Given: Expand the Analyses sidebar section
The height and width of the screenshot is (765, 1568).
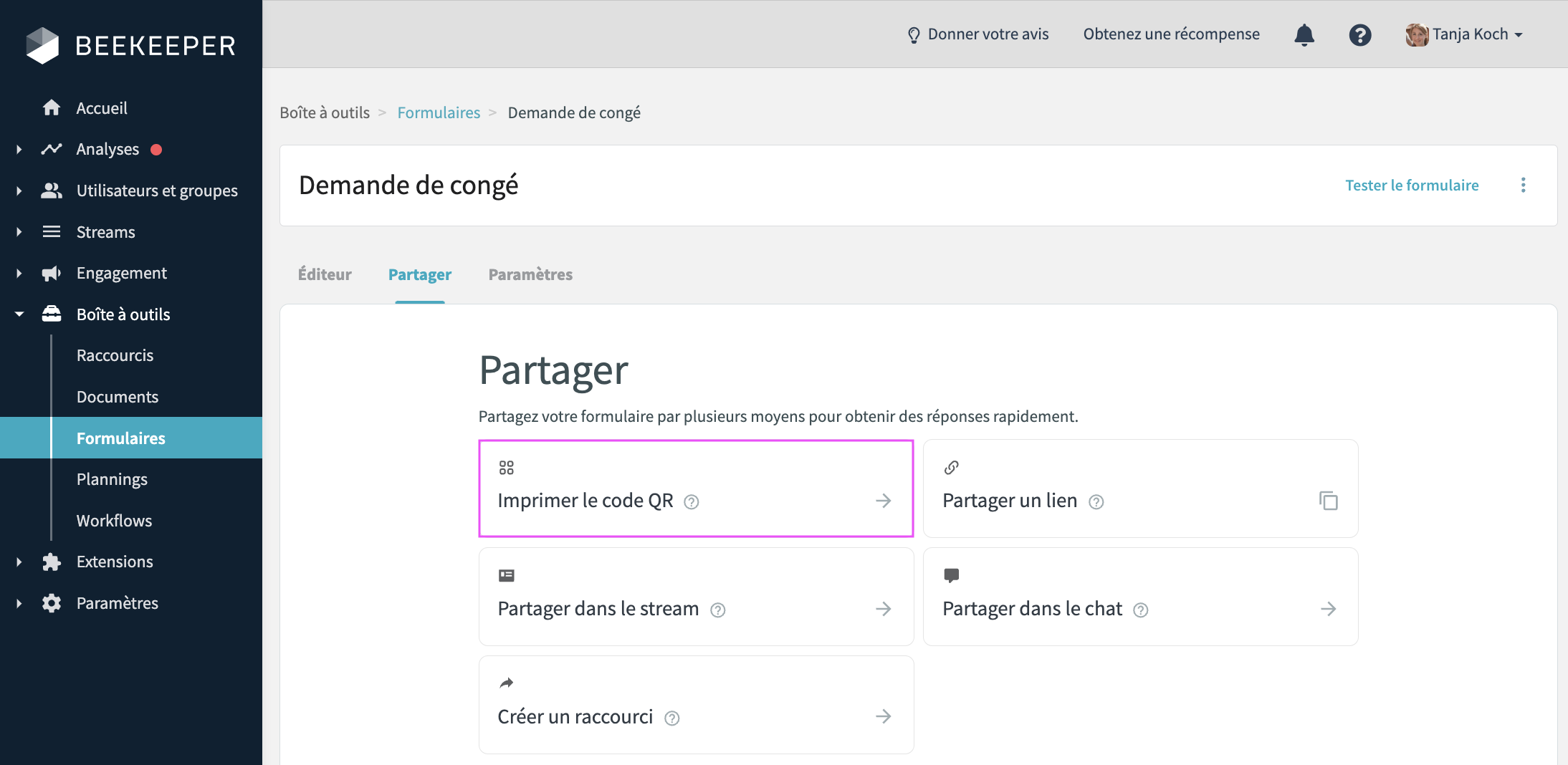Looking at the screenshot, I should coord(19,149).
